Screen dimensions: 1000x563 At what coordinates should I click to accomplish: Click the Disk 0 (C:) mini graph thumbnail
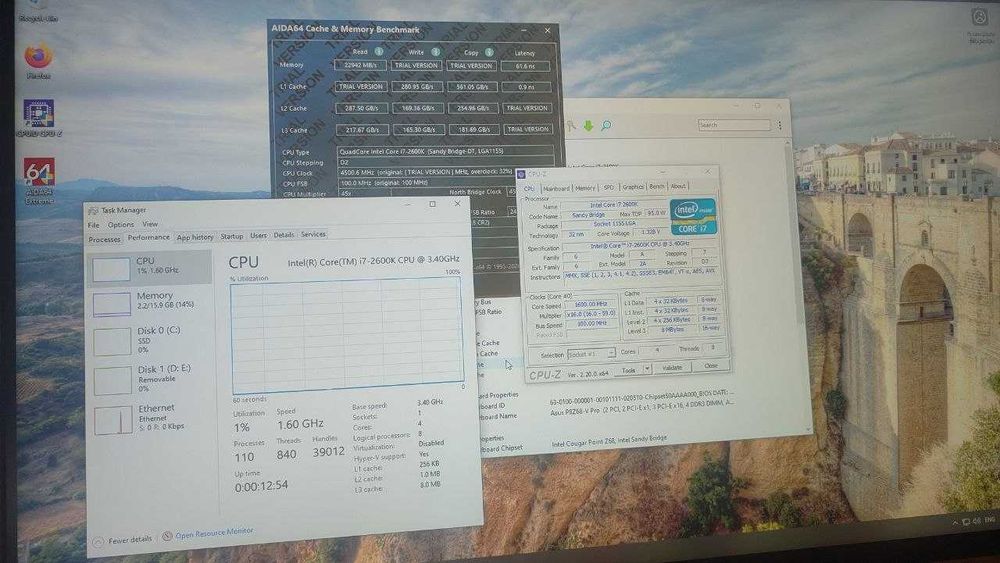click(x=112, y=342)
